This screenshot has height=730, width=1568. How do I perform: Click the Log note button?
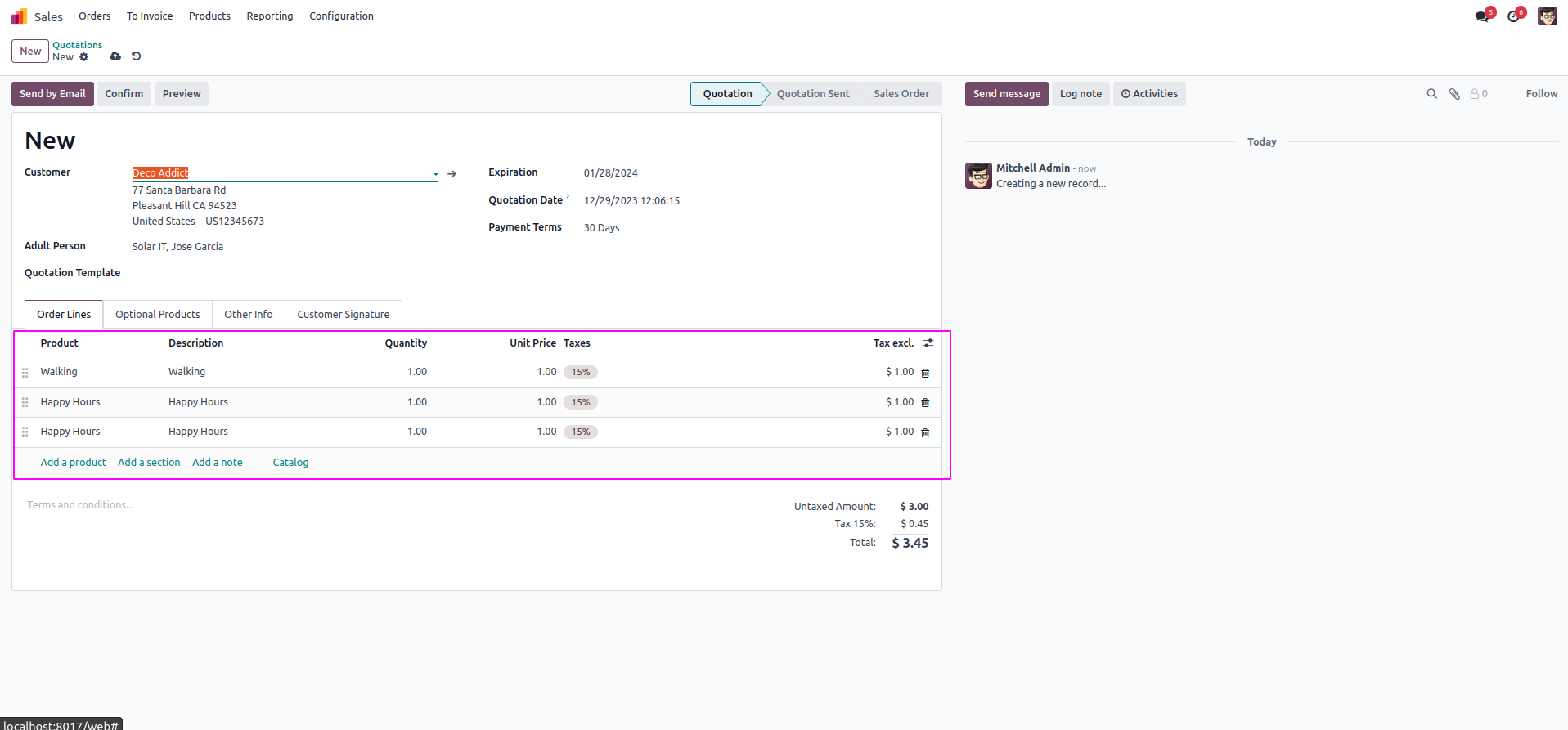click(1081, 94)
